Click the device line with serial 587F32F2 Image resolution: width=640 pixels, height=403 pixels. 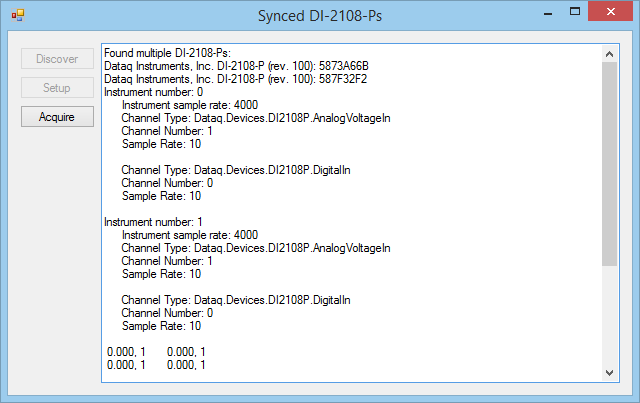pos(236,79)
